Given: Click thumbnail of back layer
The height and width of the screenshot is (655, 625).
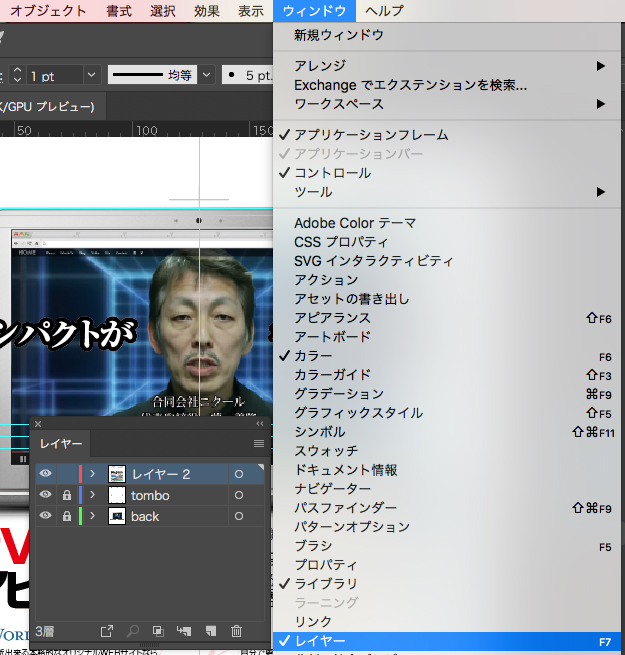Looking at the screenshot, I should coord(117,516).
